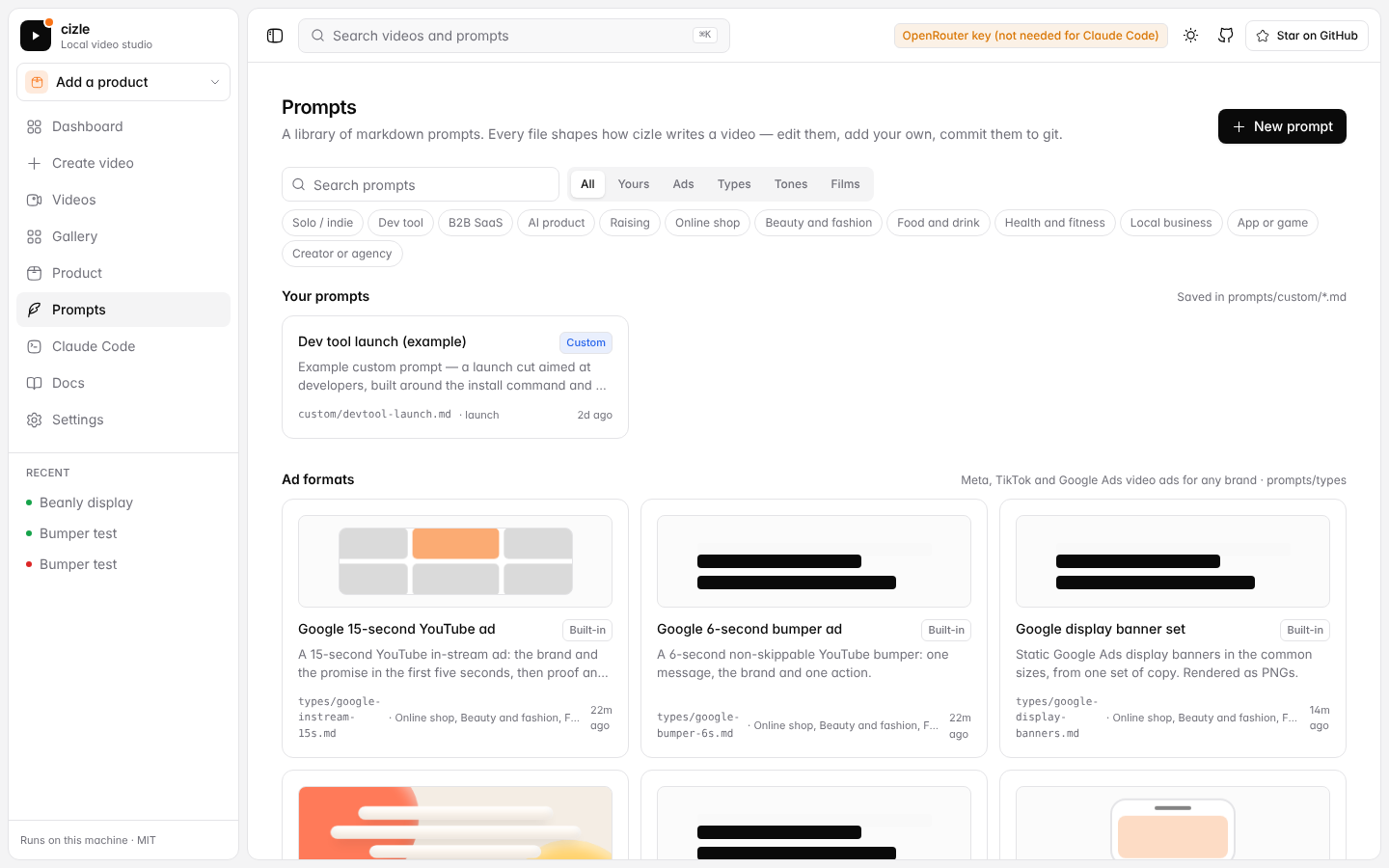
Task: Click the Star on GitHub button
Action: (x=1307, y=36)
